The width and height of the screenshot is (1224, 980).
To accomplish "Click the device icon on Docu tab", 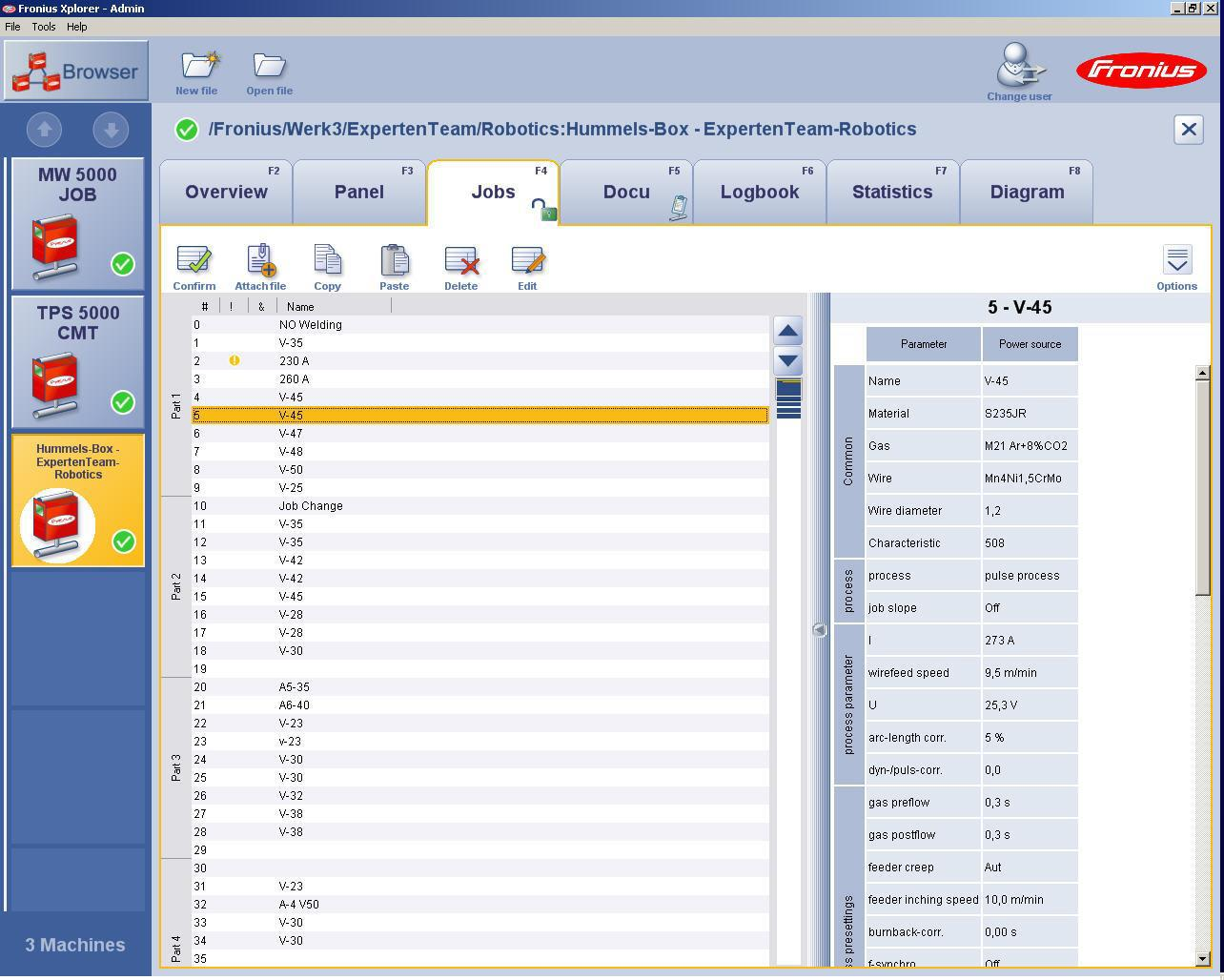I will 678,208.
